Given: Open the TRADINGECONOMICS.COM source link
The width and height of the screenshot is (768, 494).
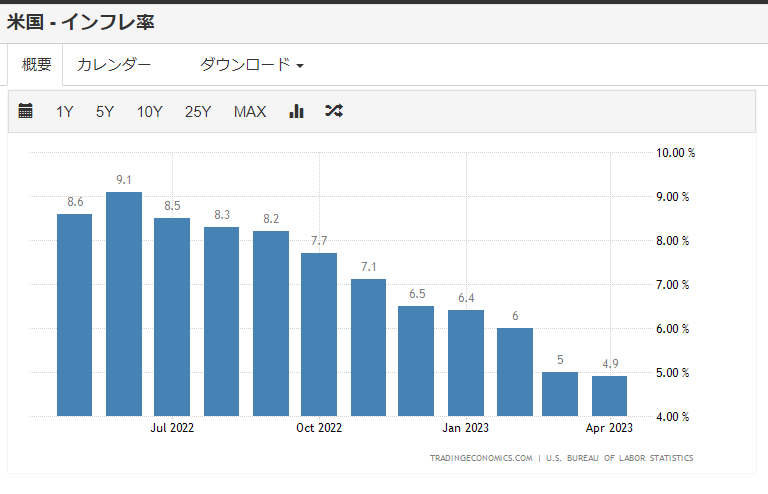Looking at the screenshot, I should 480,458.
